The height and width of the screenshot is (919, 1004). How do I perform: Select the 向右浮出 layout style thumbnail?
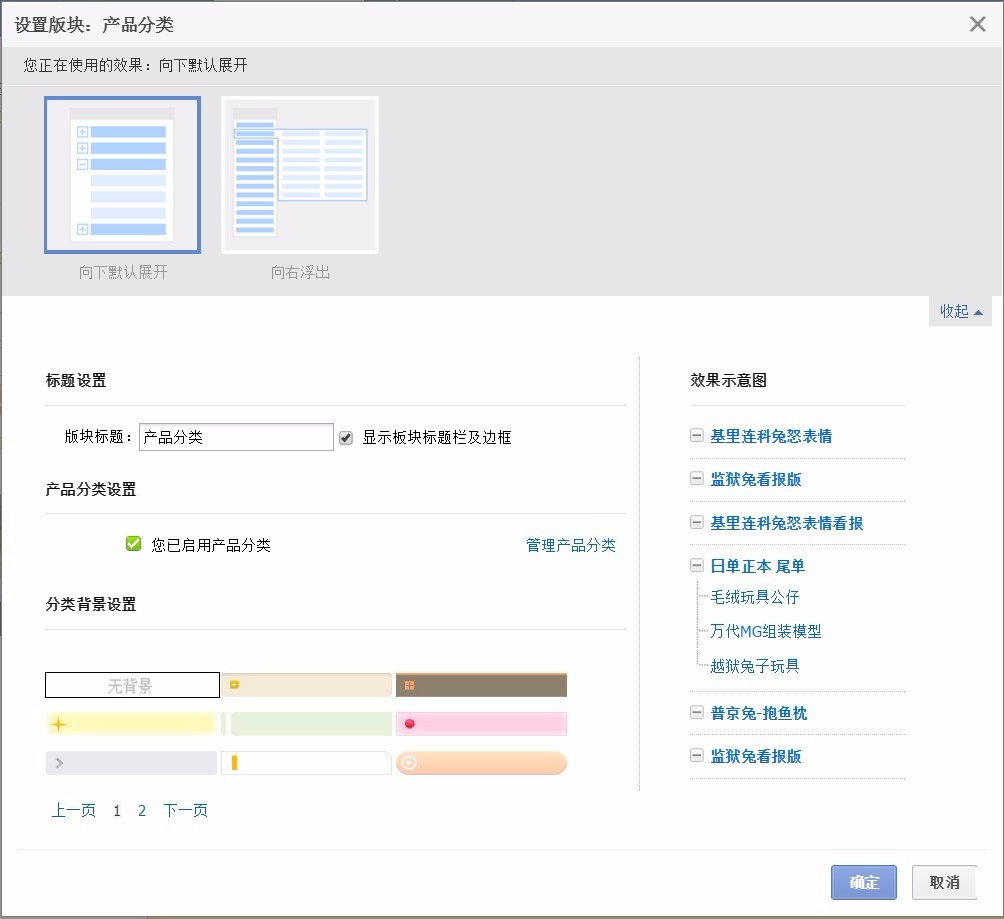click(298, 175)
